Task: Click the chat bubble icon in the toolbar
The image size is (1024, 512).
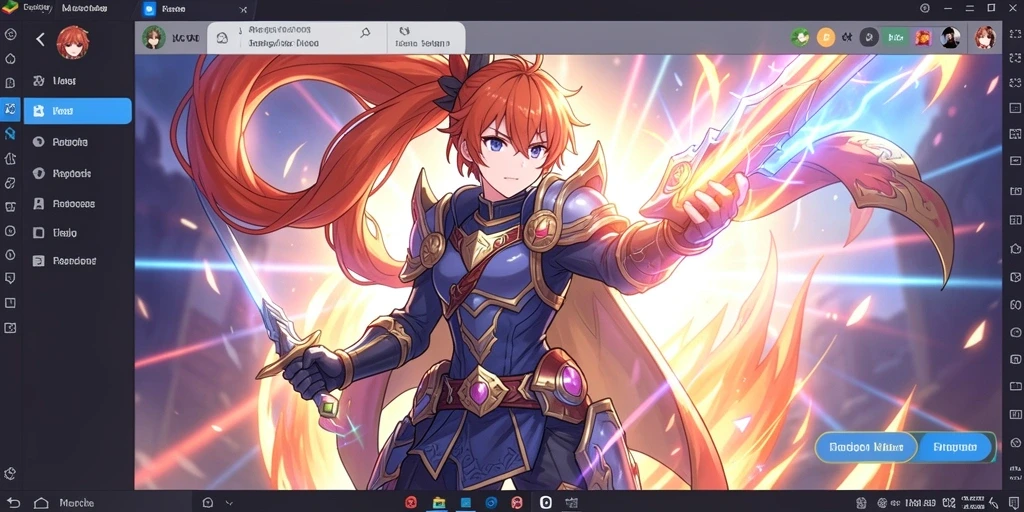Action: [x=222, y=39]
